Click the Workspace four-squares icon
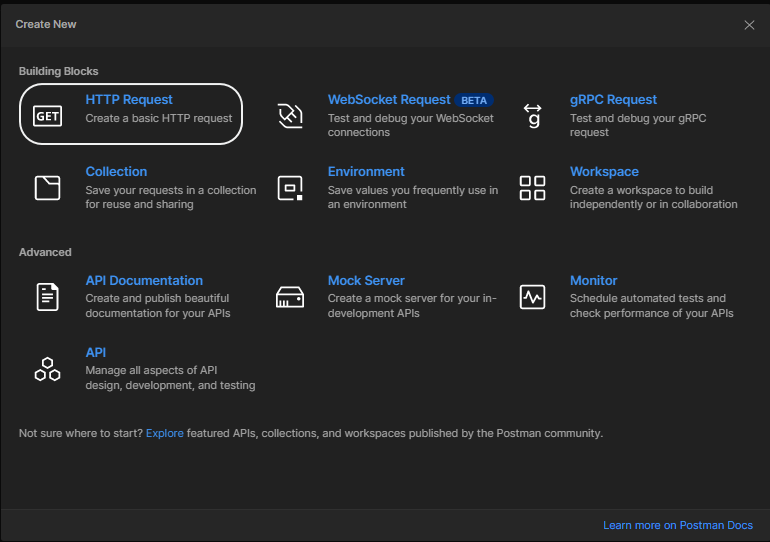Screen dimensions: 770x542 pyautogui.click(x=532, y=188)
